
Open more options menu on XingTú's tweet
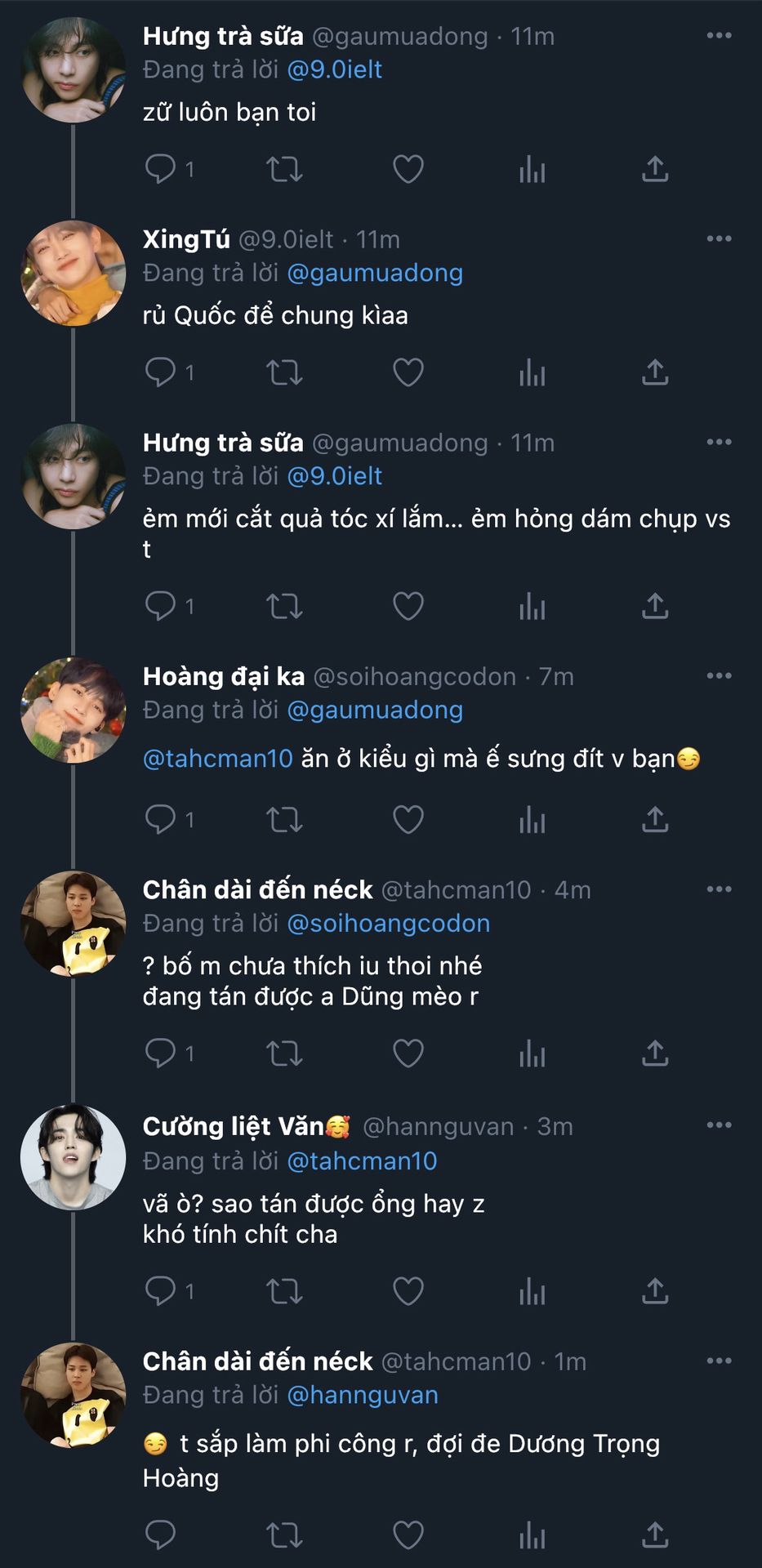(x=719, y=238)
